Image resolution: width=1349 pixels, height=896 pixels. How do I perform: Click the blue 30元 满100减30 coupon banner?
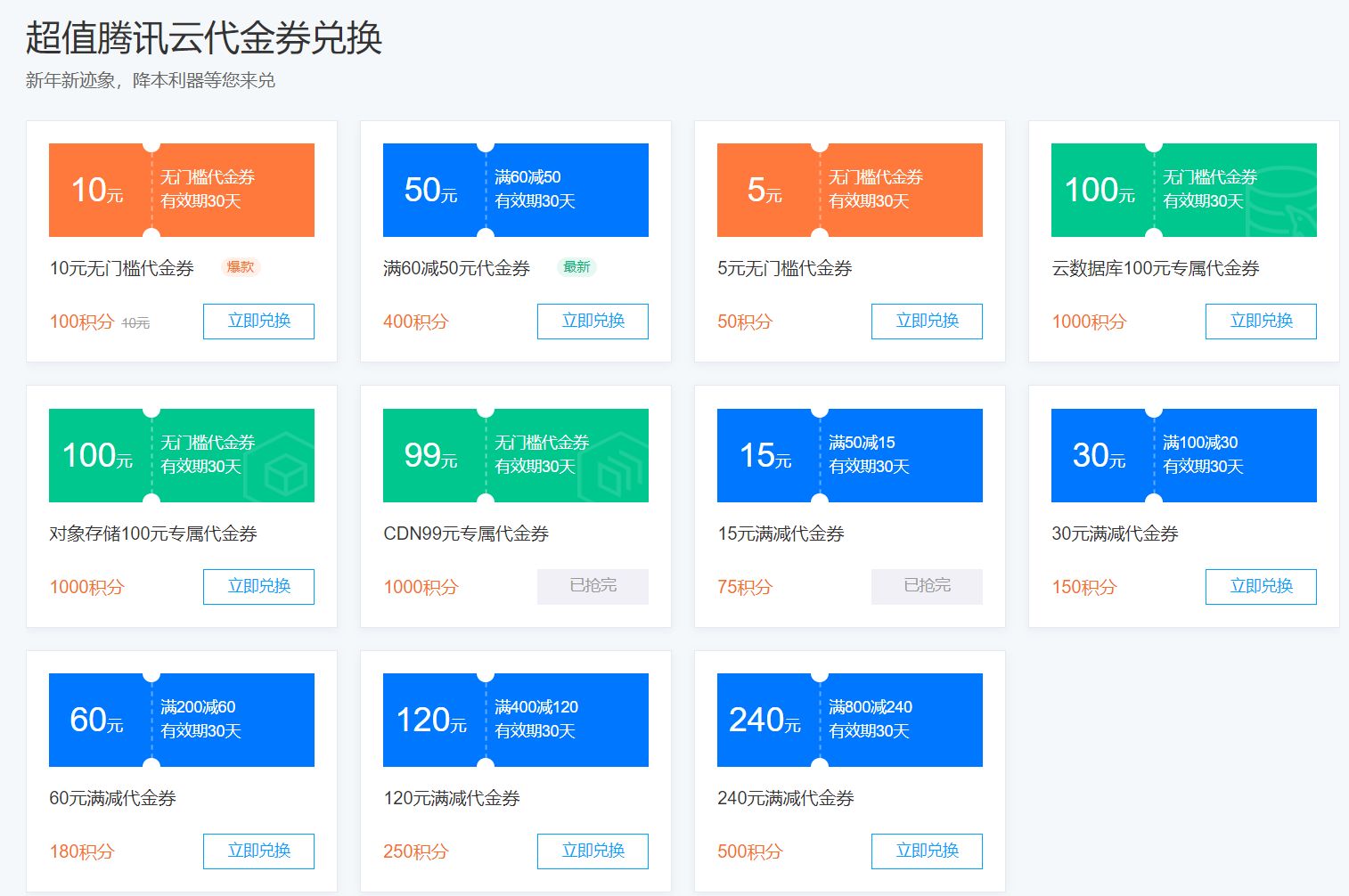point(1183,455)
